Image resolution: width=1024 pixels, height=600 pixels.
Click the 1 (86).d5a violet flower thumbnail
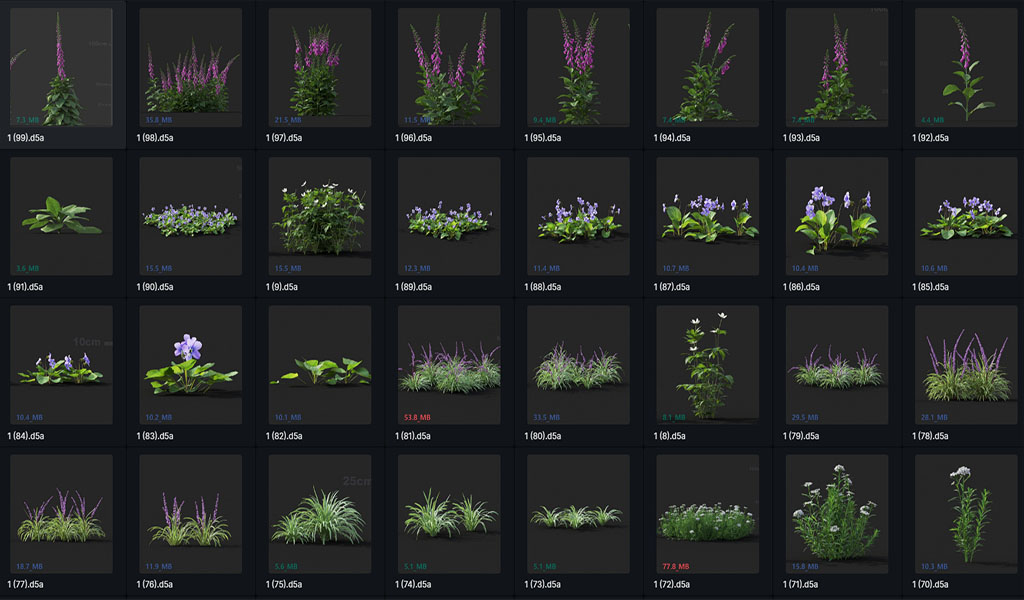click(836, 216)
